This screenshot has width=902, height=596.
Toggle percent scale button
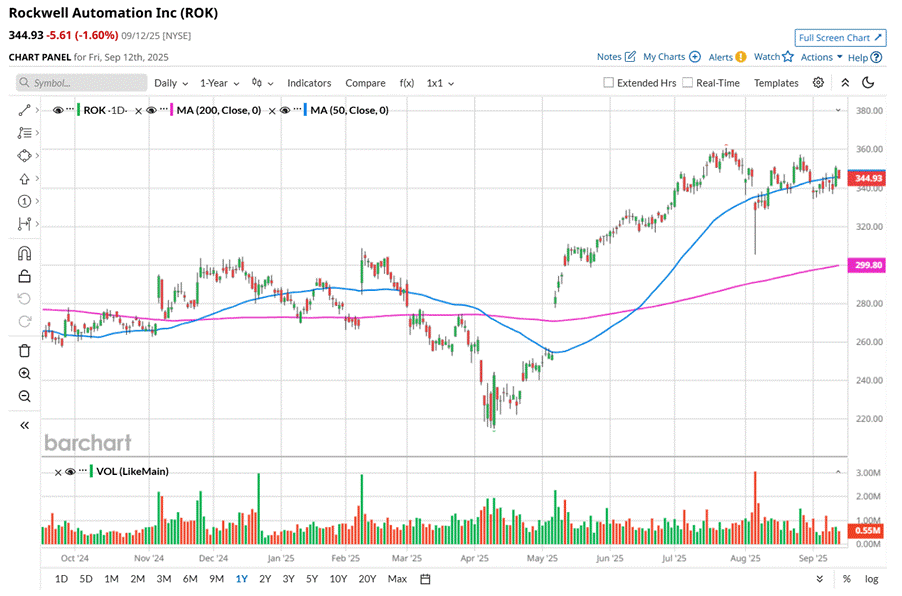(847, 579)
